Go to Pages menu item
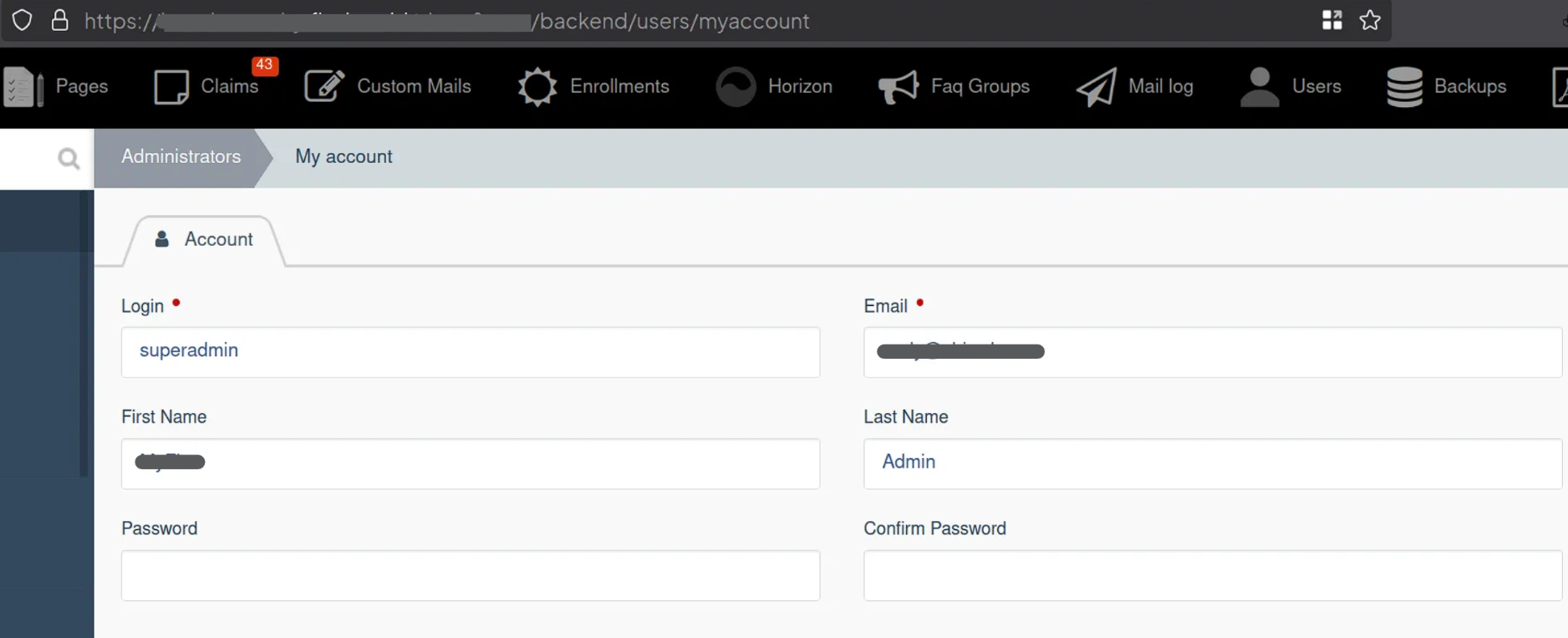 pos(82,86)
